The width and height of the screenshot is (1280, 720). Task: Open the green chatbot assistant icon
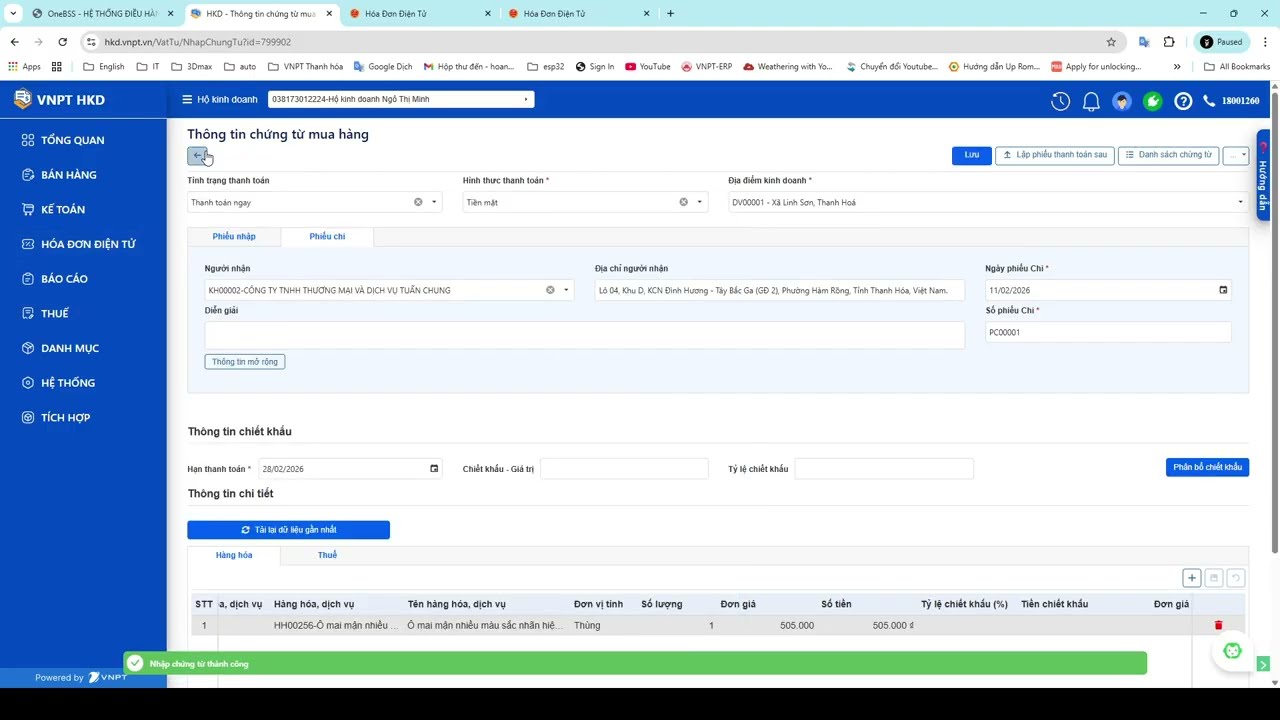[1232, 651]
